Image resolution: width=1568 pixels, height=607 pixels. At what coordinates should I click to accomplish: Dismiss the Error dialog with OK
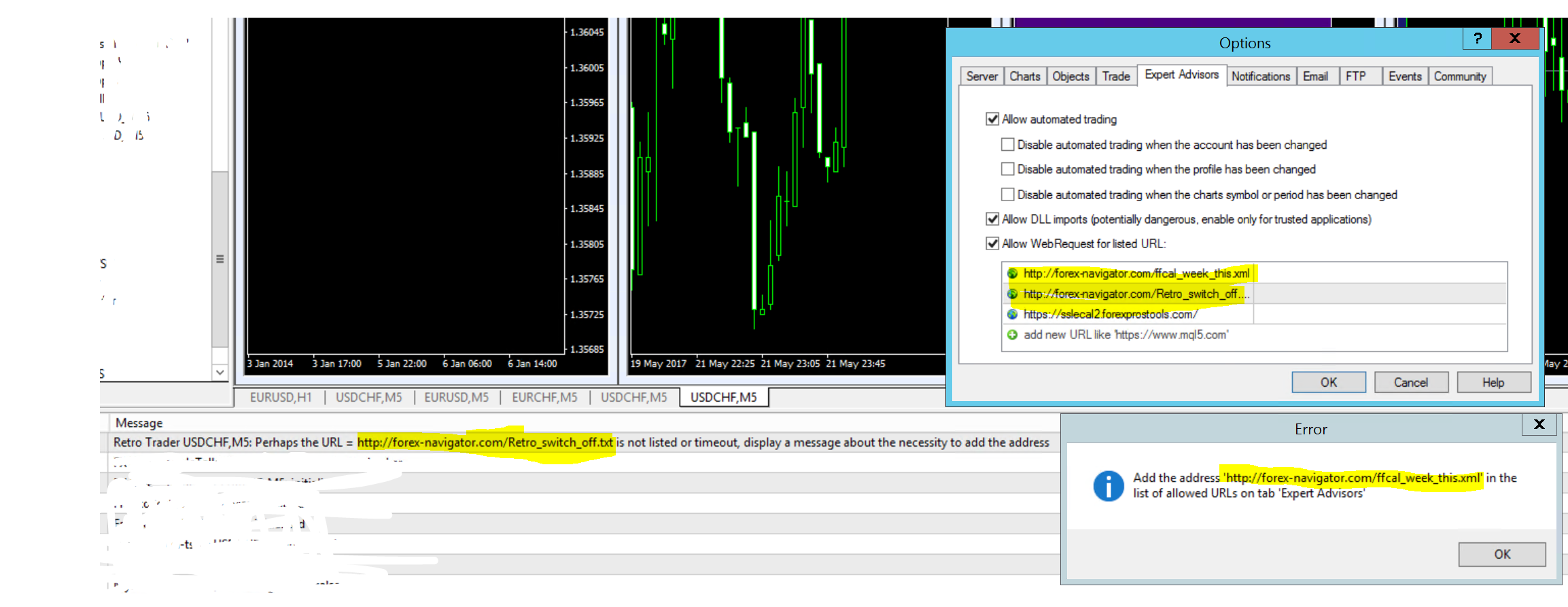(x=1502, y=554)
